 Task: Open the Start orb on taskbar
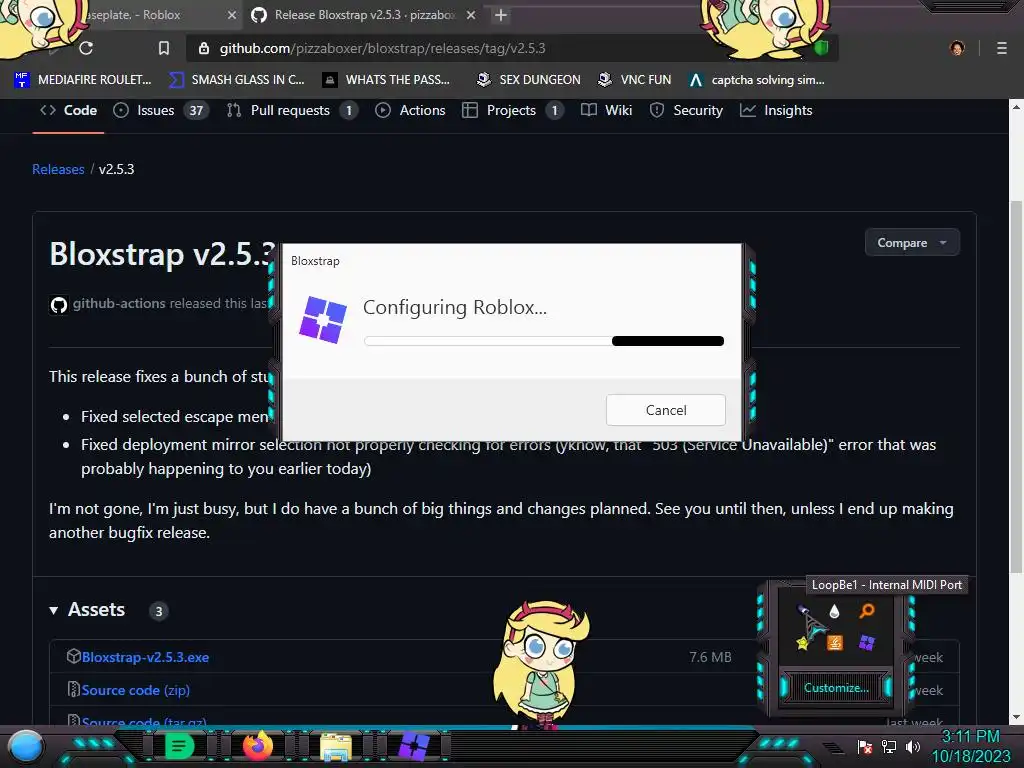(x=26, y=747)
